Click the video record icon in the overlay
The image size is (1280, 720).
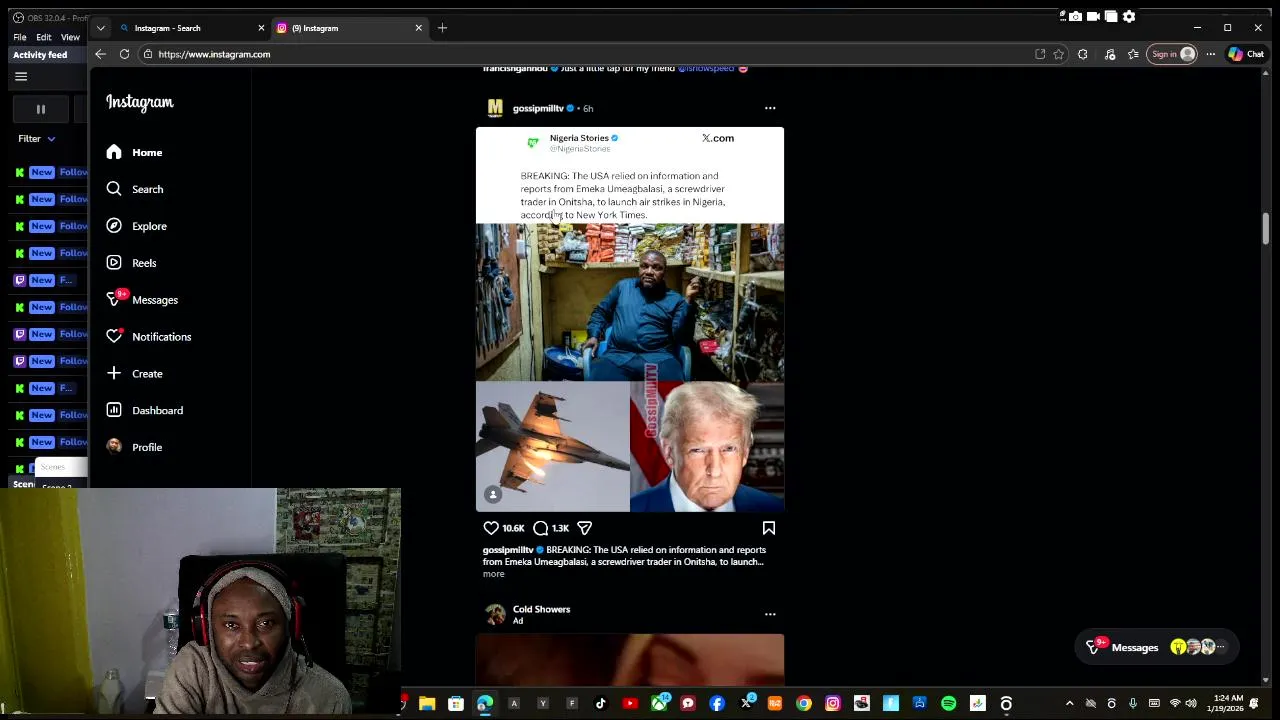1093,16
